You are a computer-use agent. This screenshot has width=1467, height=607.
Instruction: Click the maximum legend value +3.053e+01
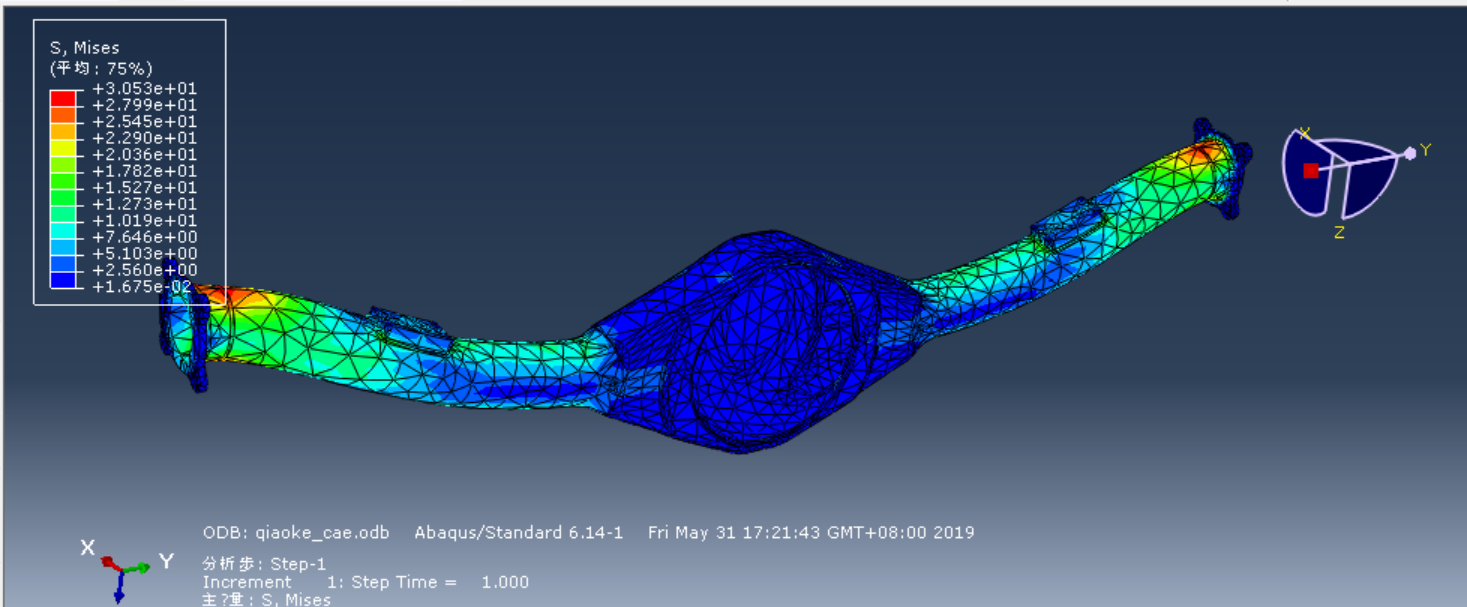click(x=144, y=89)
